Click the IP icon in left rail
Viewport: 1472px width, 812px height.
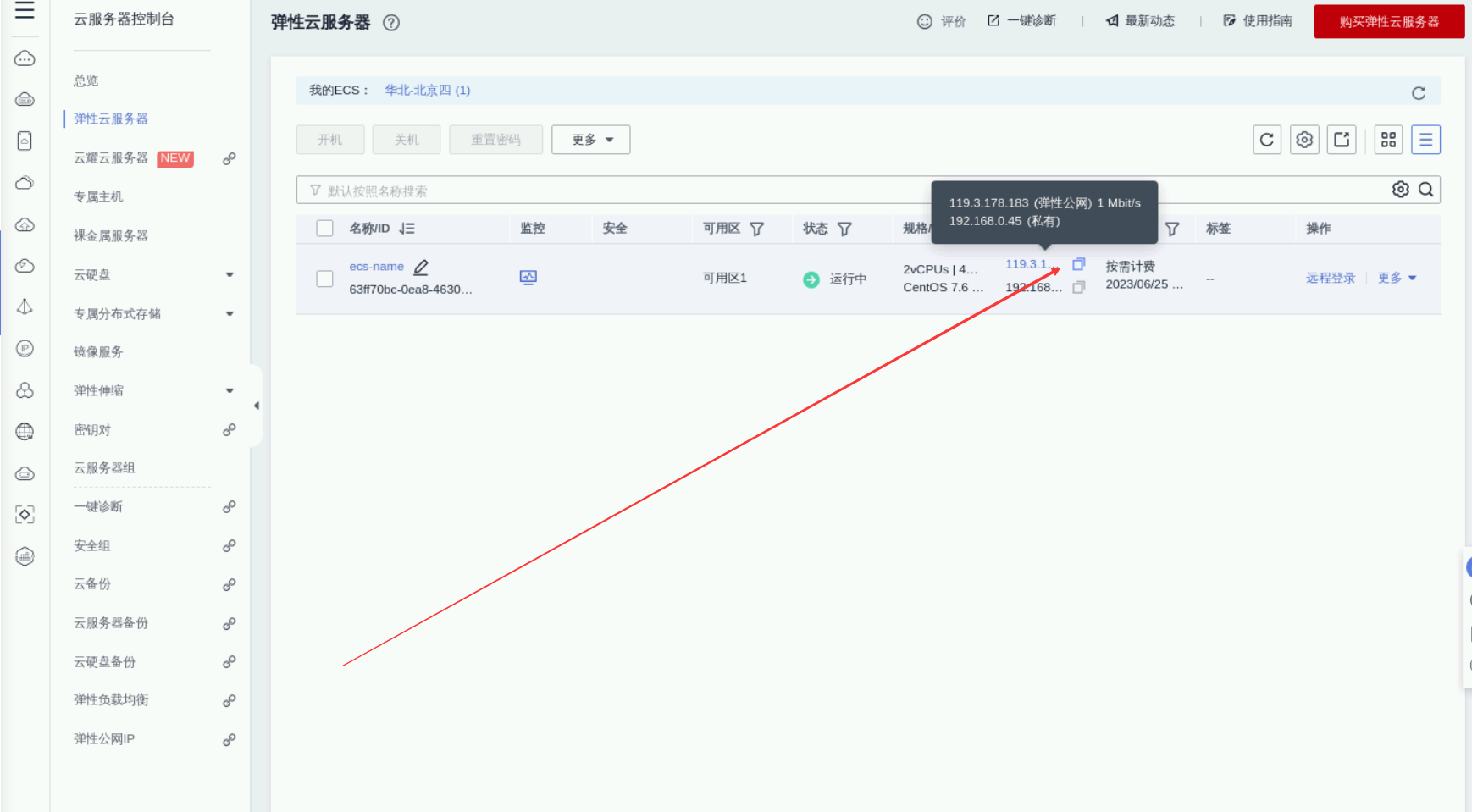click(25, 349)
